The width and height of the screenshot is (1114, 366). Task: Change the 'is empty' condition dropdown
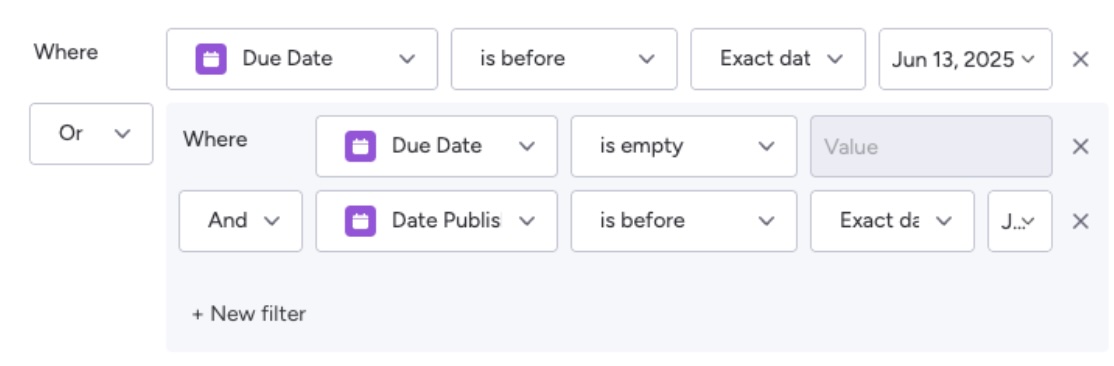683,146
